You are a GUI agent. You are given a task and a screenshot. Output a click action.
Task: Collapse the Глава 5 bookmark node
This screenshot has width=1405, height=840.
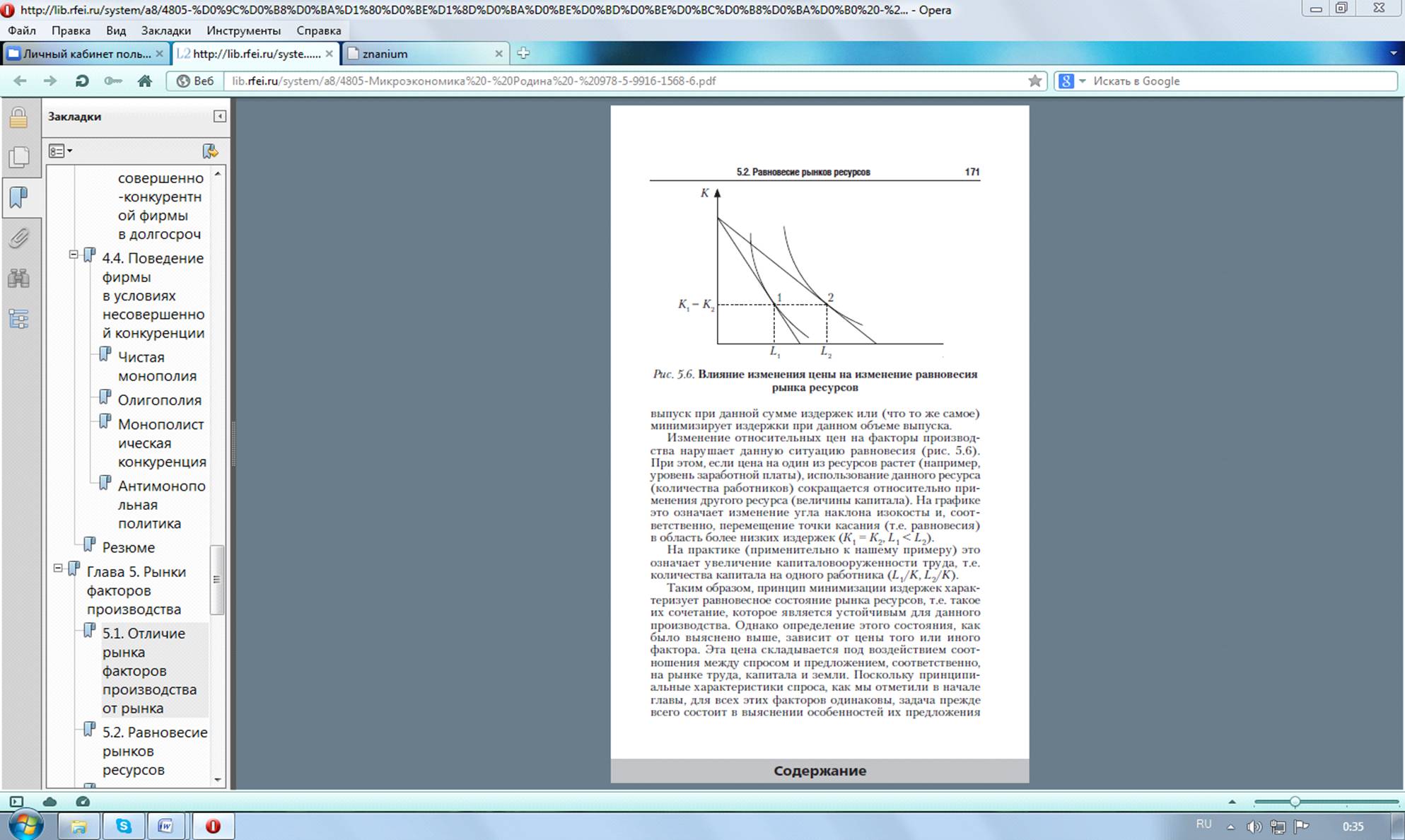58,568
